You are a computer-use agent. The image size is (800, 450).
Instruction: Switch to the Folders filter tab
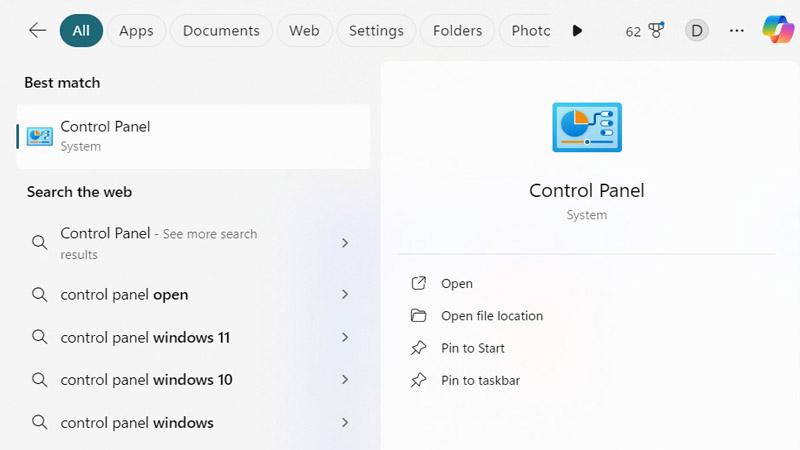457,31
